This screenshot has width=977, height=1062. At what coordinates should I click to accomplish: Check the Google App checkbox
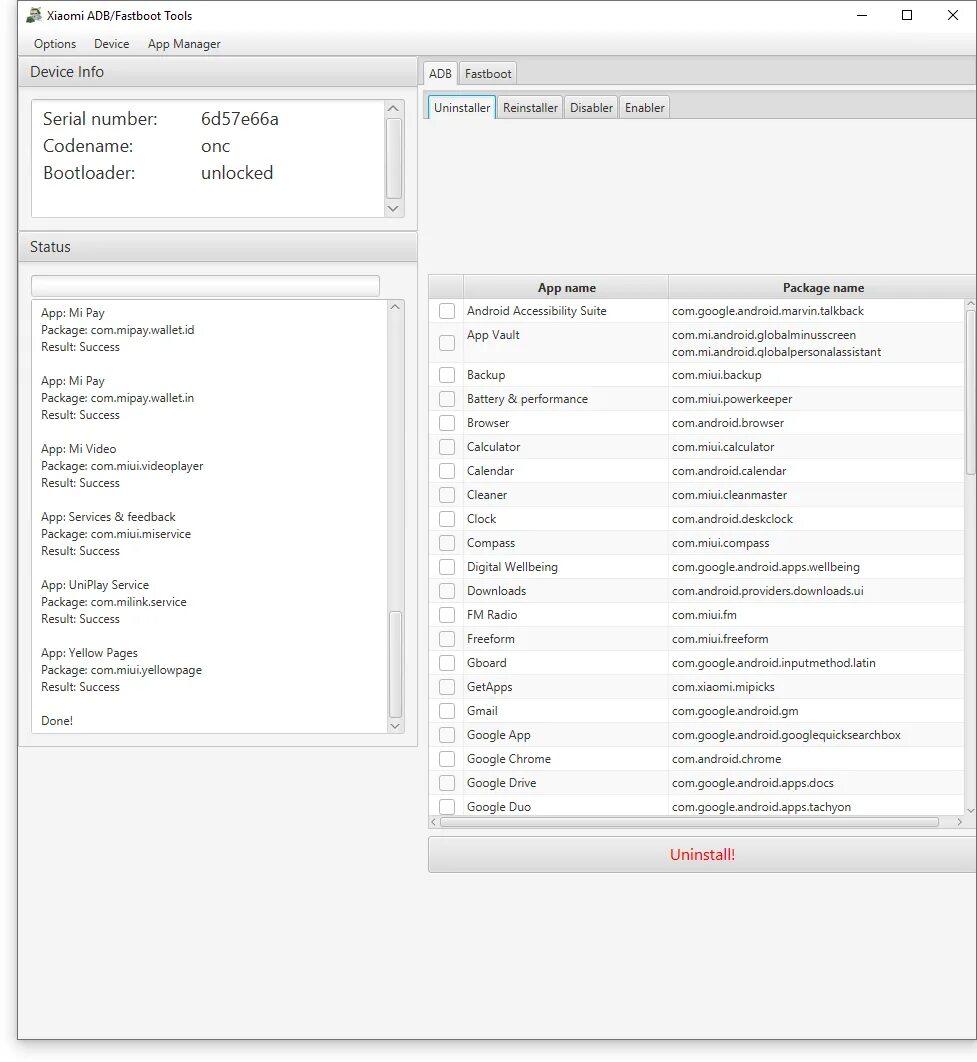click(x=447, y=735)
